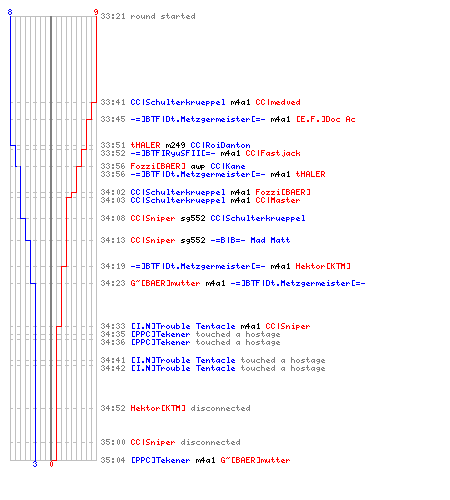Select the Hektor[KTM] disconnected event at 34:52

[175, 408]
